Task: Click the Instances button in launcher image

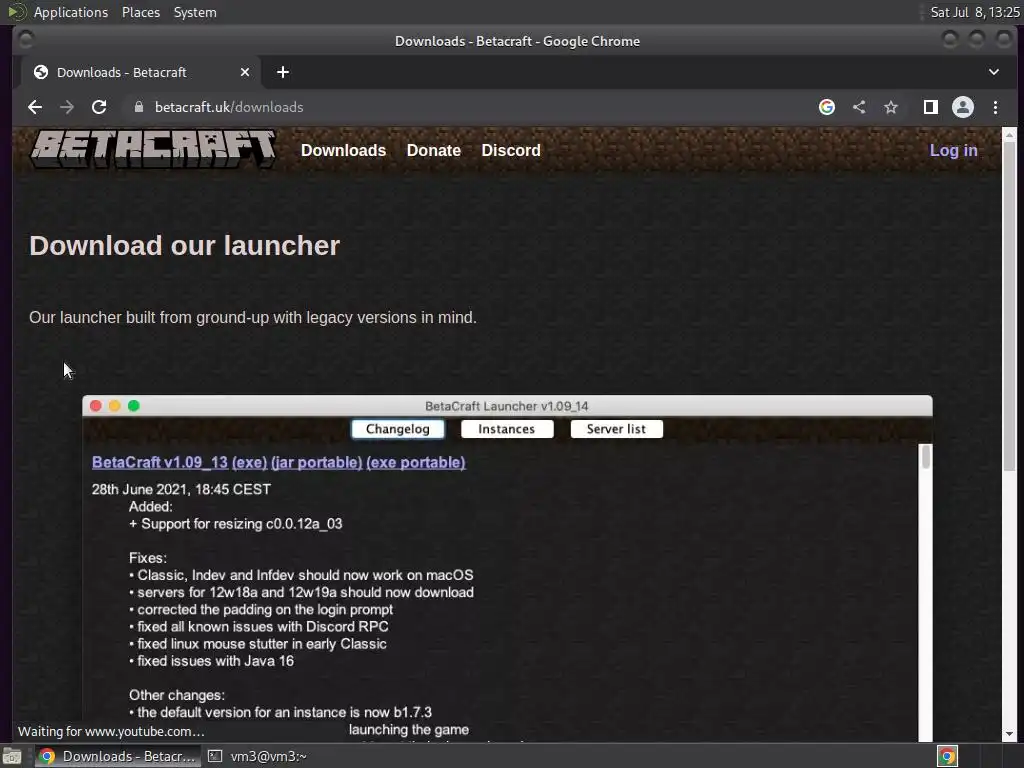Action: (x=507, y=429)
